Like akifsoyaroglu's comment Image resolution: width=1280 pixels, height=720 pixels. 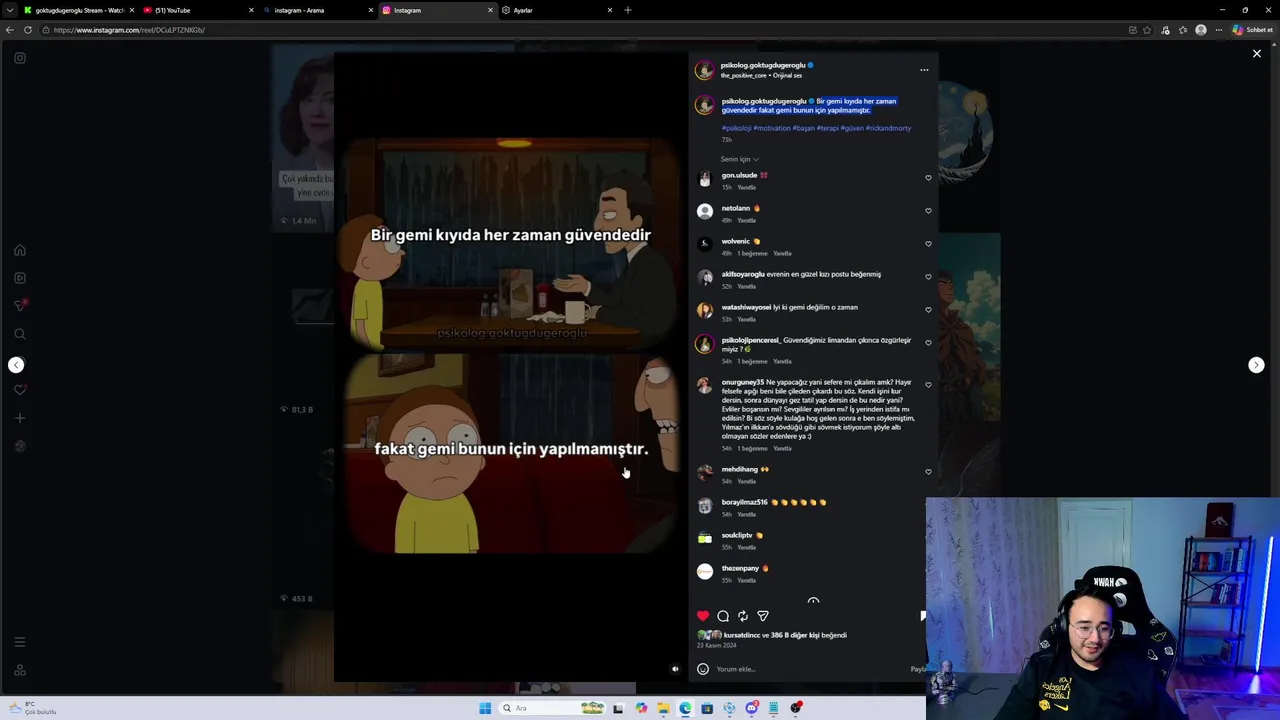click(x=928, y=277)
